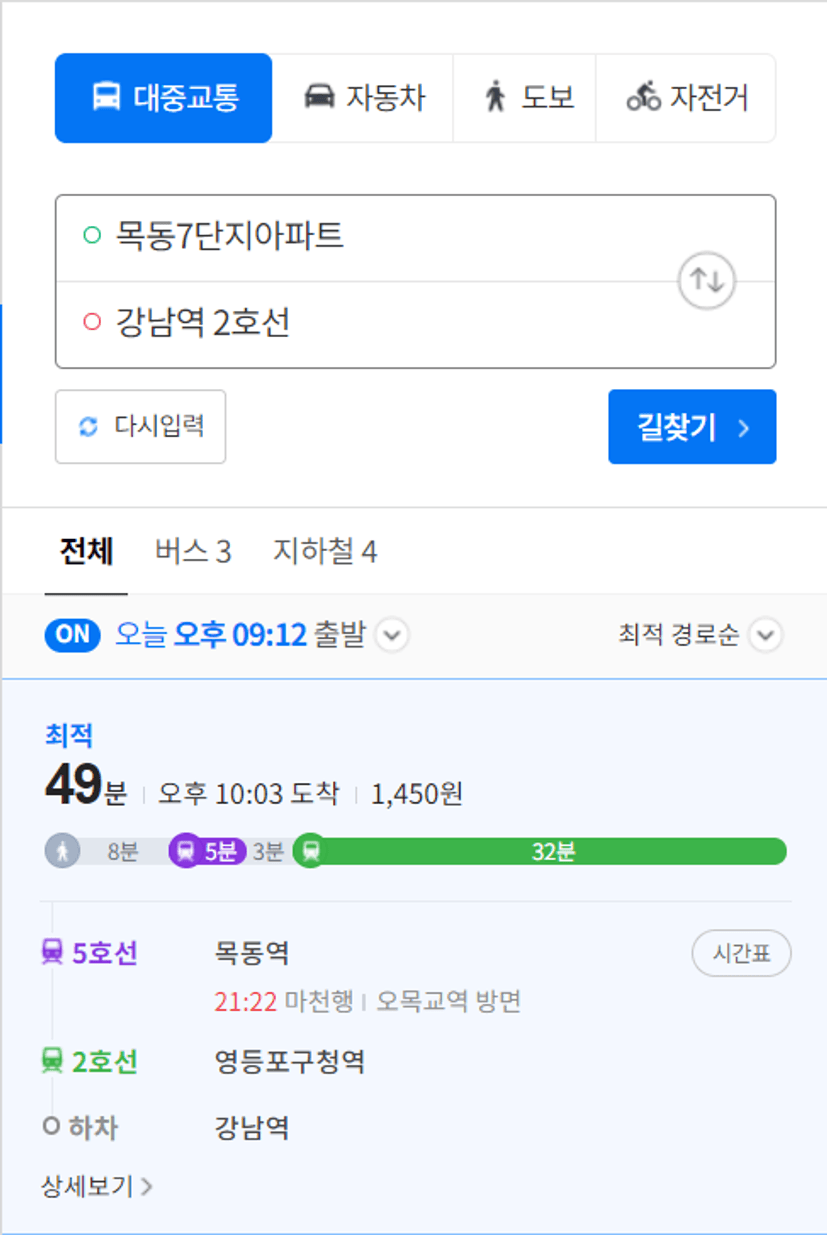
Task: Click the gray walking icon in route bar
Action: (x=63, y=852)
